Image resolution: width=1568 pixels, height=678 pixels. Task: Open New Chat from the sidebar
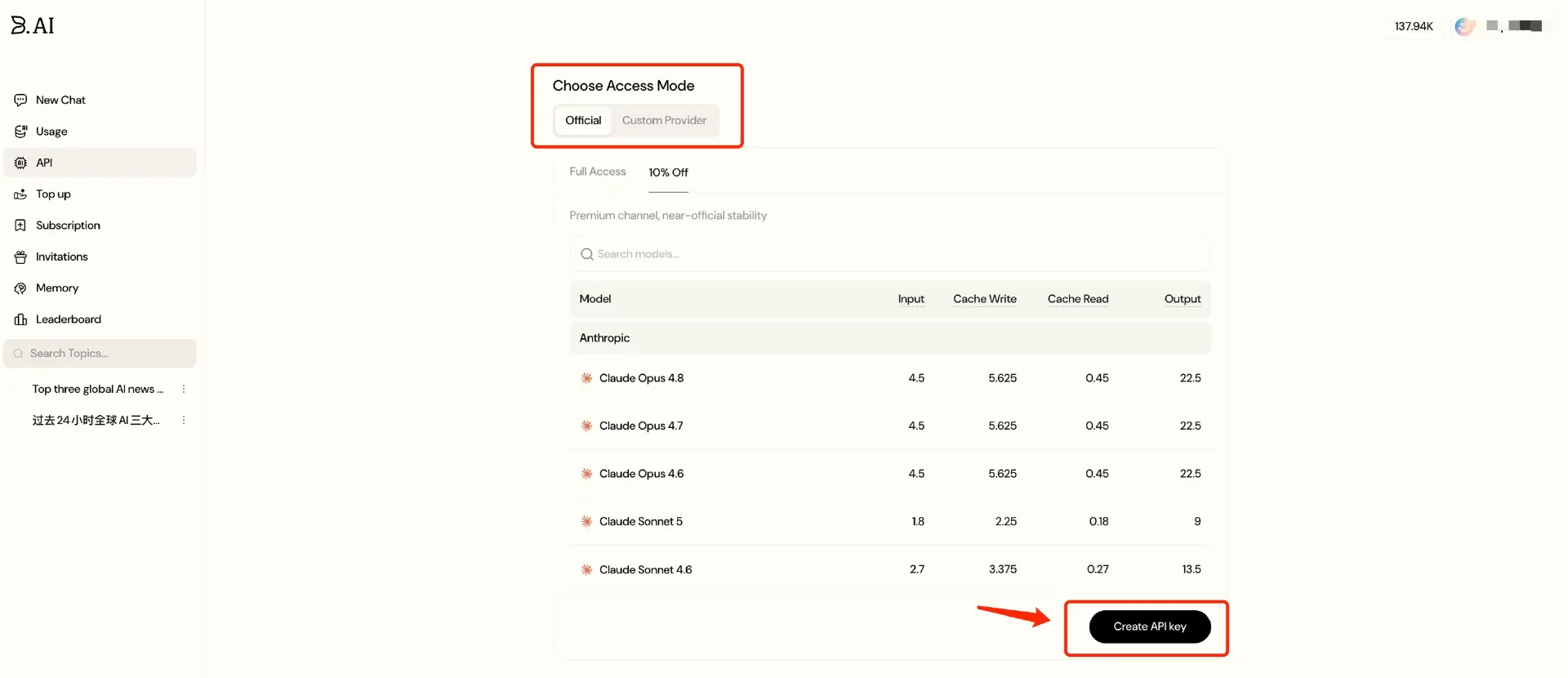click(100, 100)
